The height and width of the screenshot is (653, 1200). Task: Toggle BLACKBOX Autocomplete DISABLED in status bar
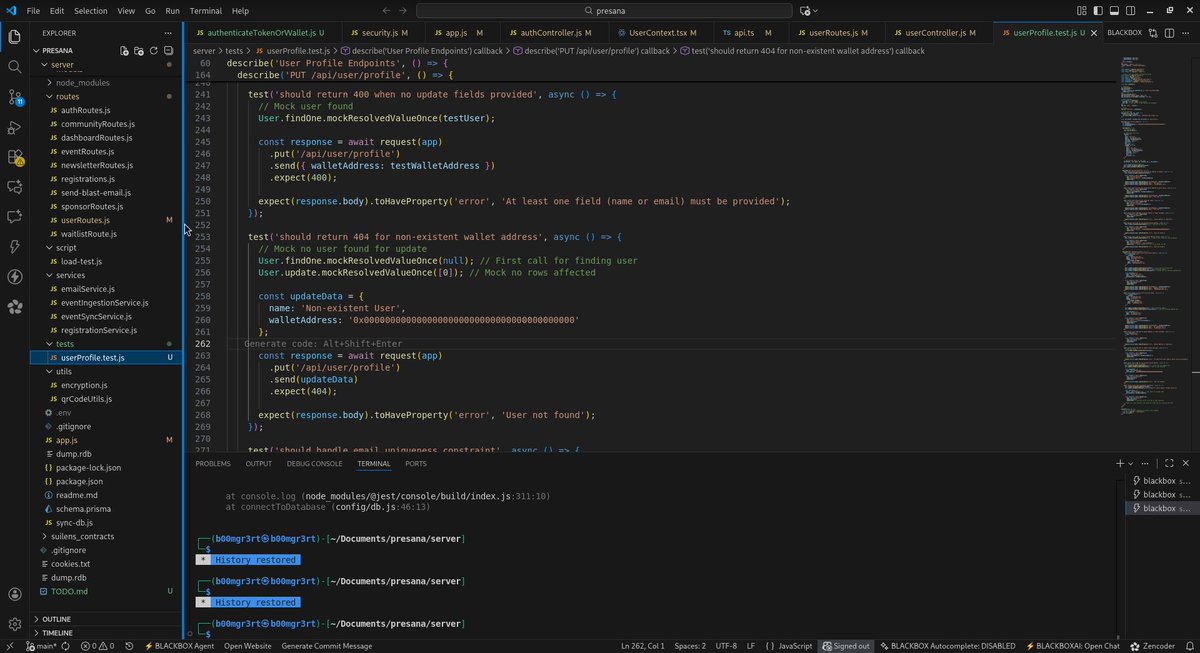(946, 646)
